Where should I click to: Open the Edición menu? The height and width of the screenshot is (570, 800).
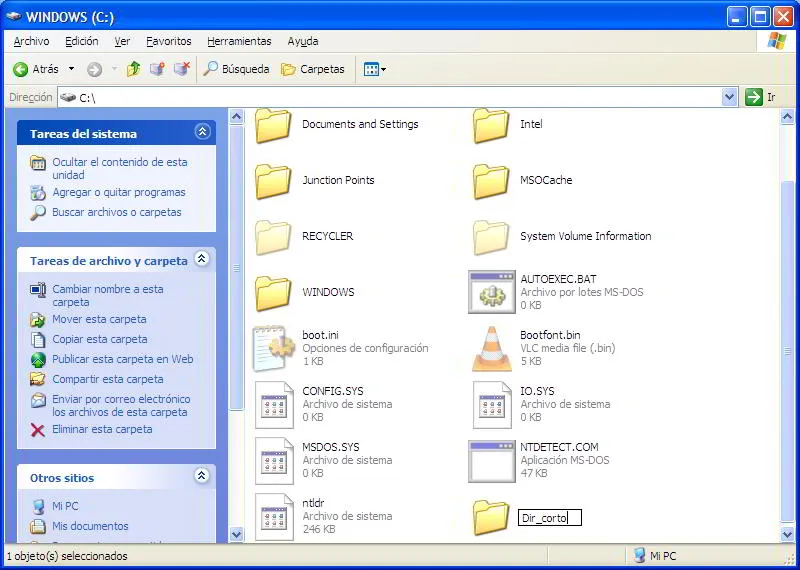pyautogui.click(x=82, y=41)
